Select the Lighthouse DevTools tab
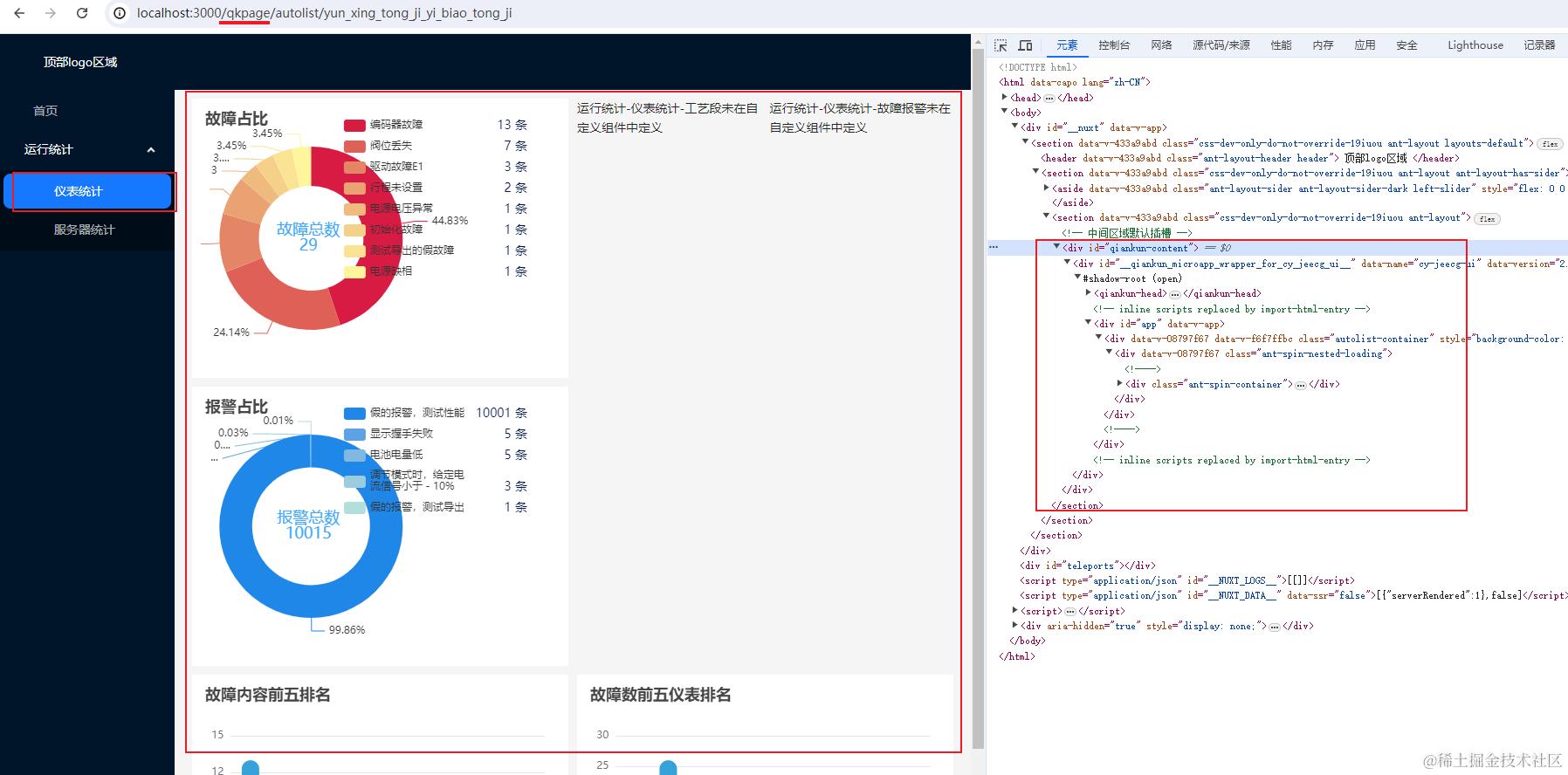 coord(1475,45)
